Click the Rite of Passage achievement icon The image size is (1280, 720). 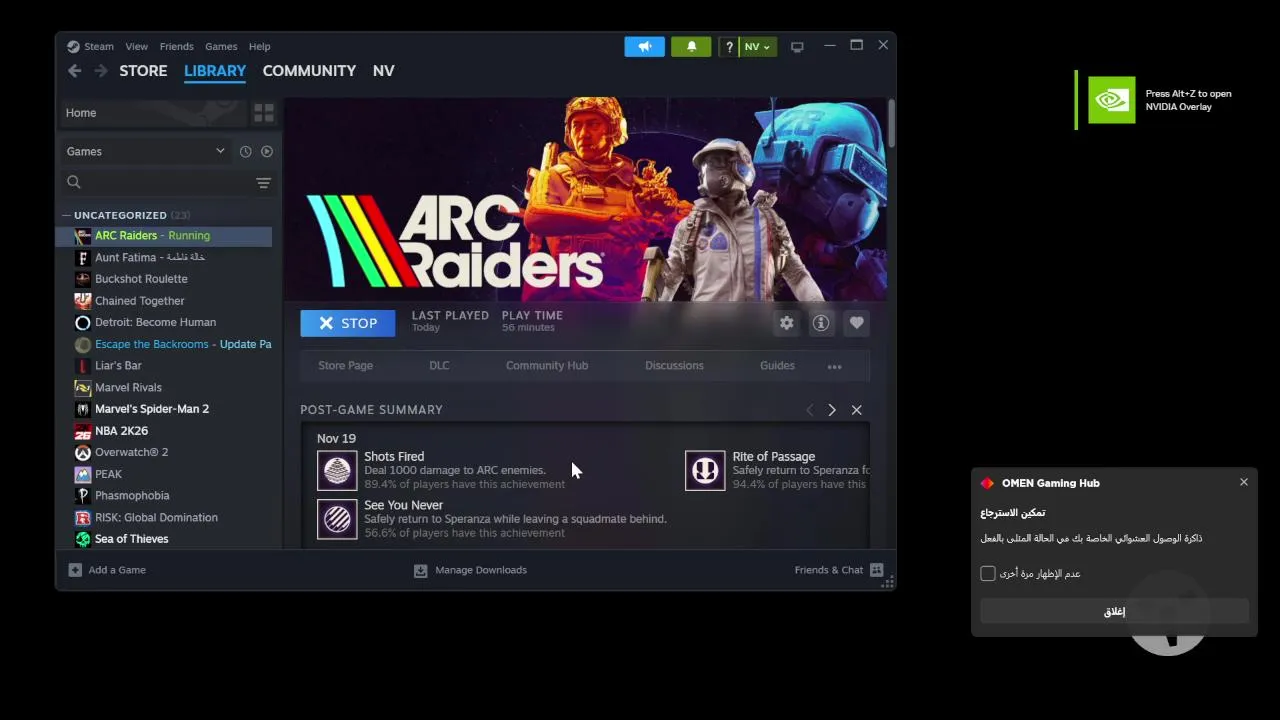[705, 470]
